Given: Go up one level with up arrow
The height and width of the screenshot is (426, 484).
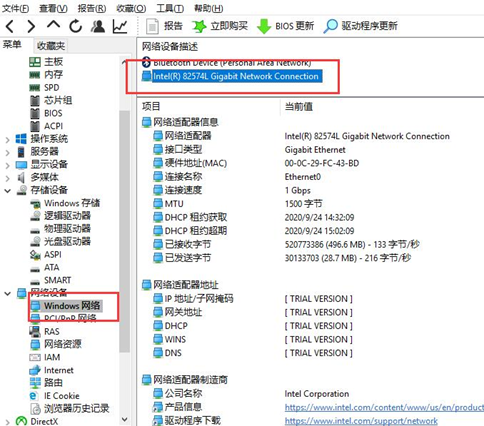Looking at the screenshot, I should point(54,25).
